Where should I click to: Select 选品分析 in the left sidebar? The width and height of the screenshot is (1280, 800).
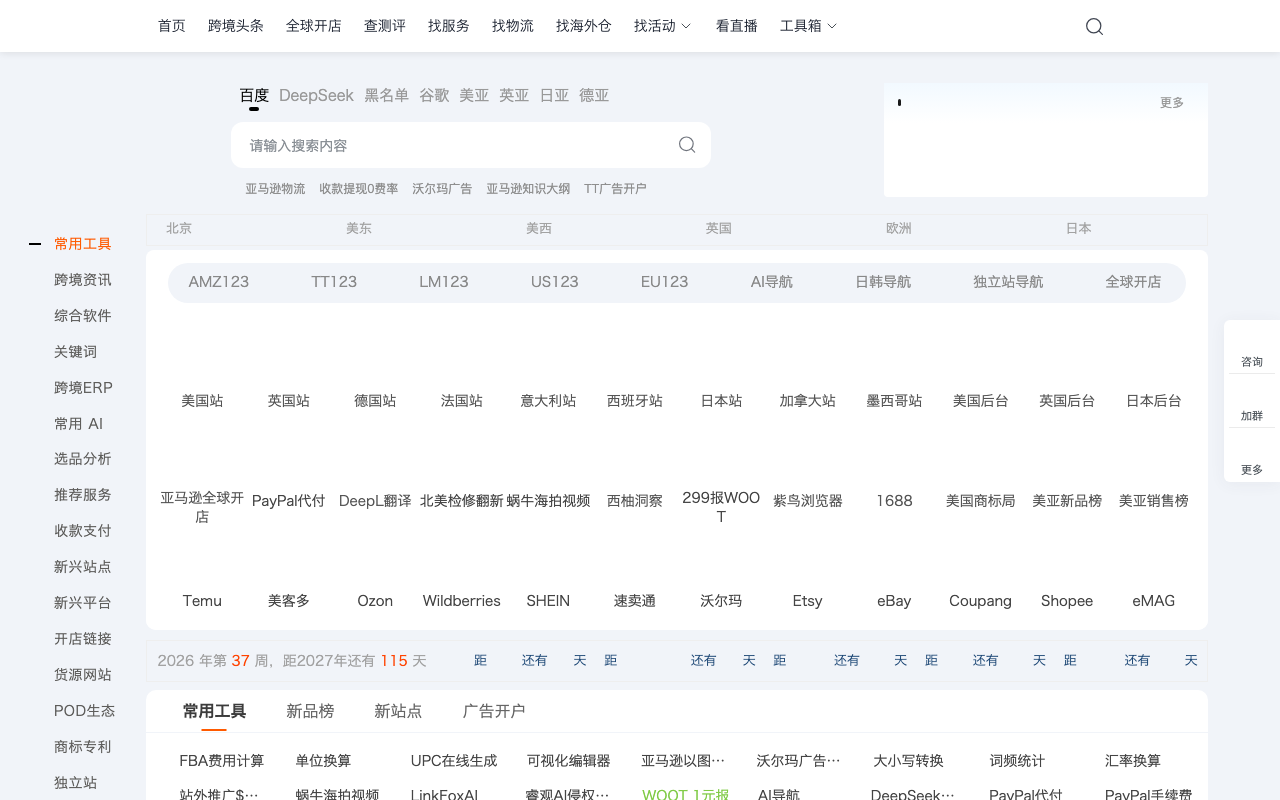point(83,459)
